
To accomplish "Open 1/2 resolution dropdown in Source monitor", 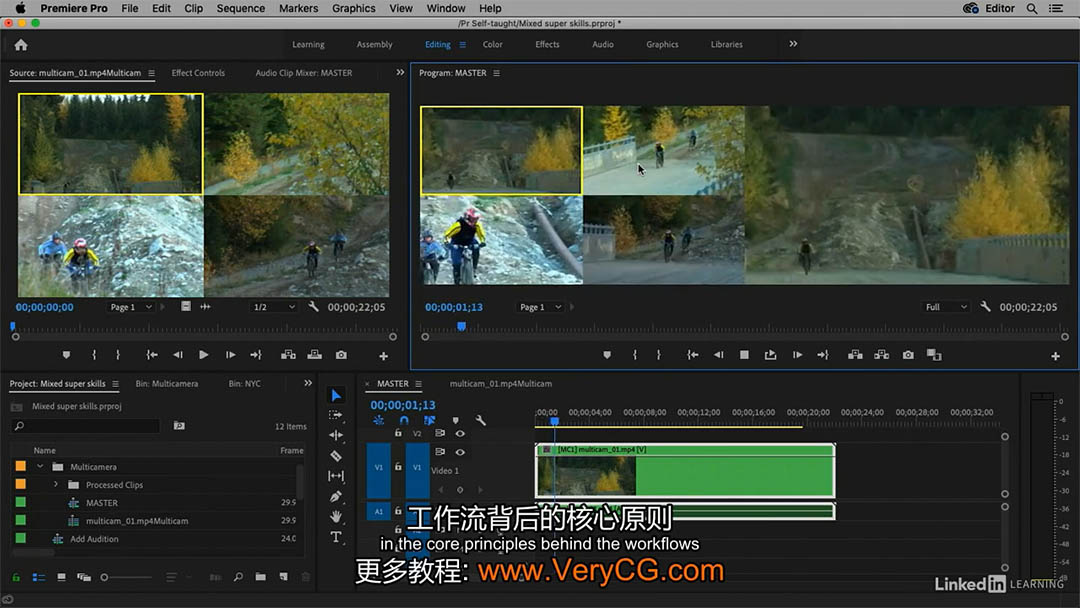I will (273, 307).
